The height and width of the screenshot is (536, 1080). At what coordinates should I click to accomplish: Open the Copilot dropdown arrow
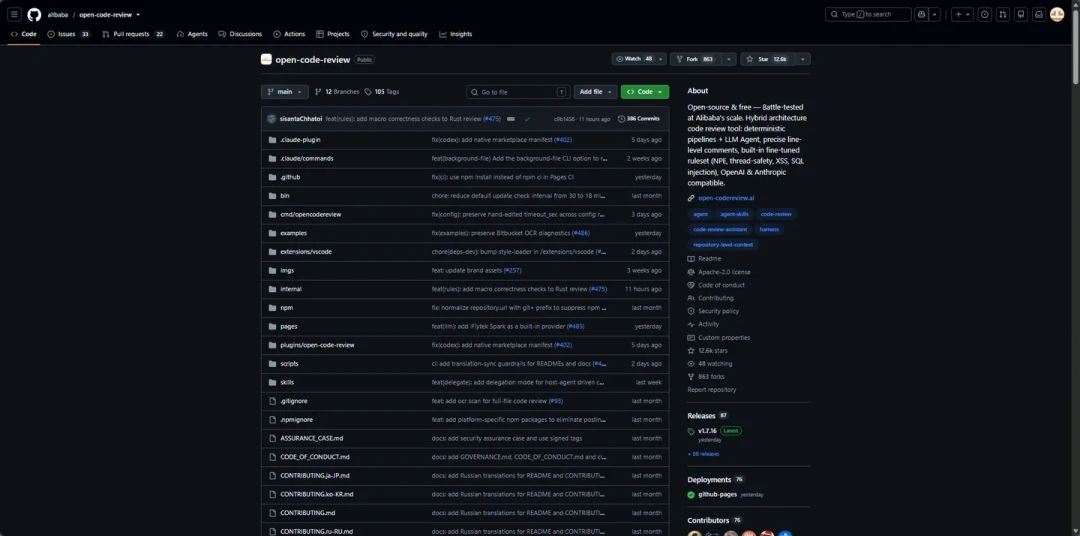point(935,14)
